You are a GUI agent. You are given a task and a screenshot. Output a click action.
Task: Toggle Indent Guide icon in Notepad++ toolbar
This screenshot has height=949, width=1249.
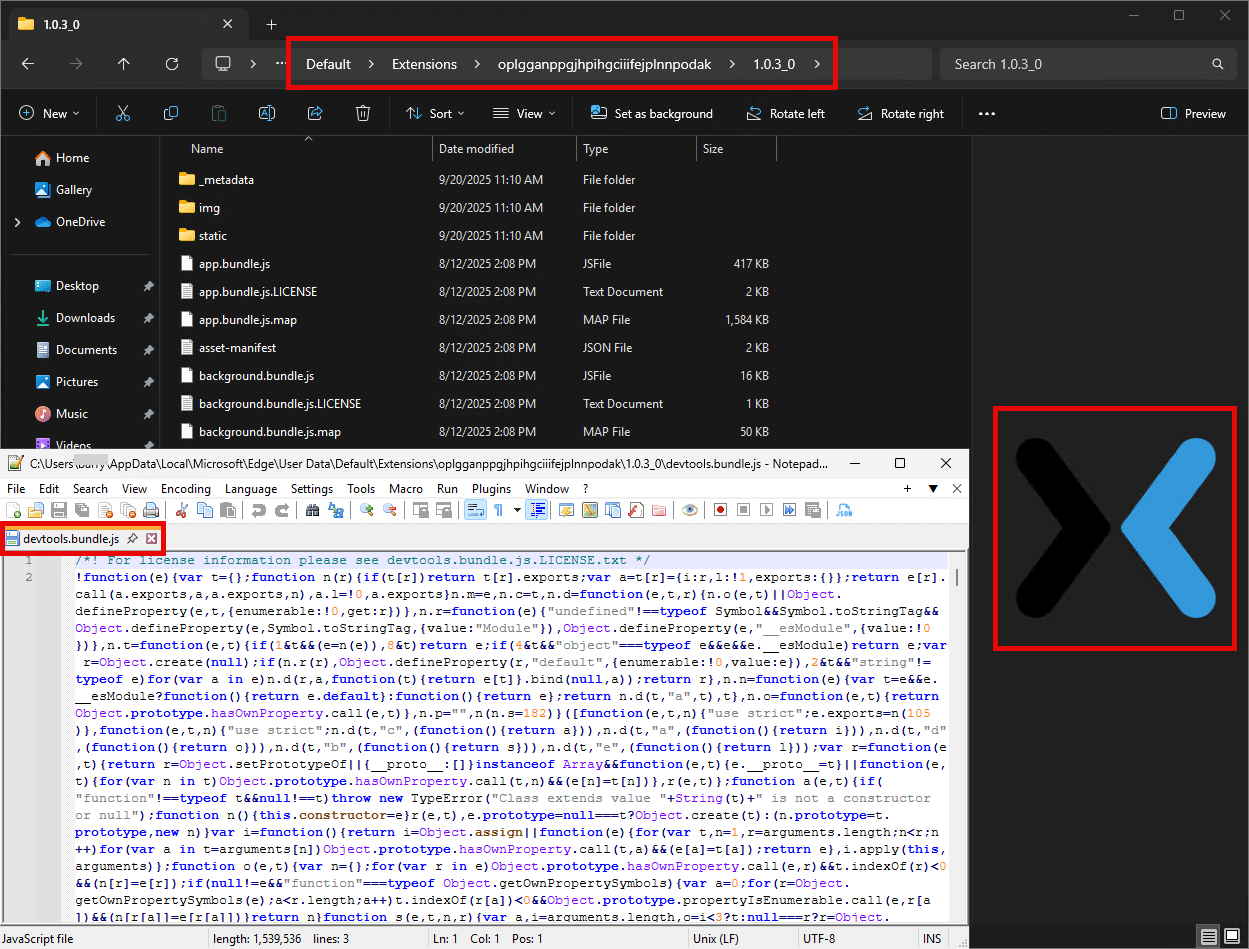click(x=538, y=510)
